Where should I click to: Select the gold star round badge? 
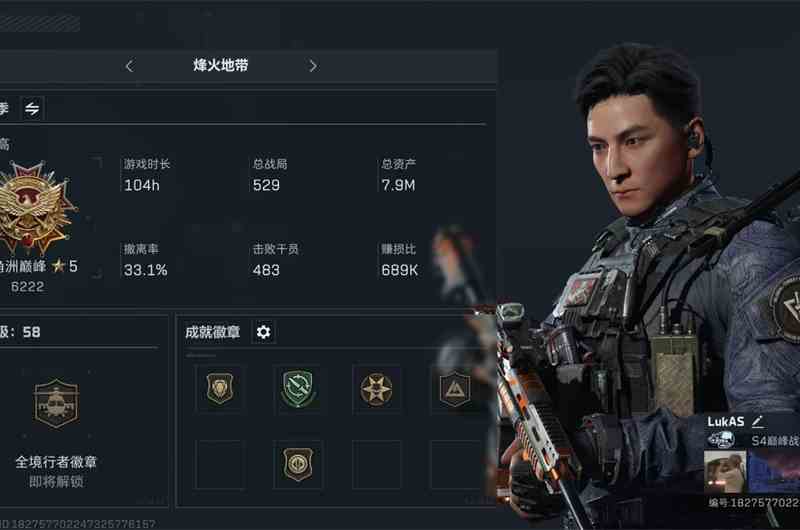click(x=377, y=389)
